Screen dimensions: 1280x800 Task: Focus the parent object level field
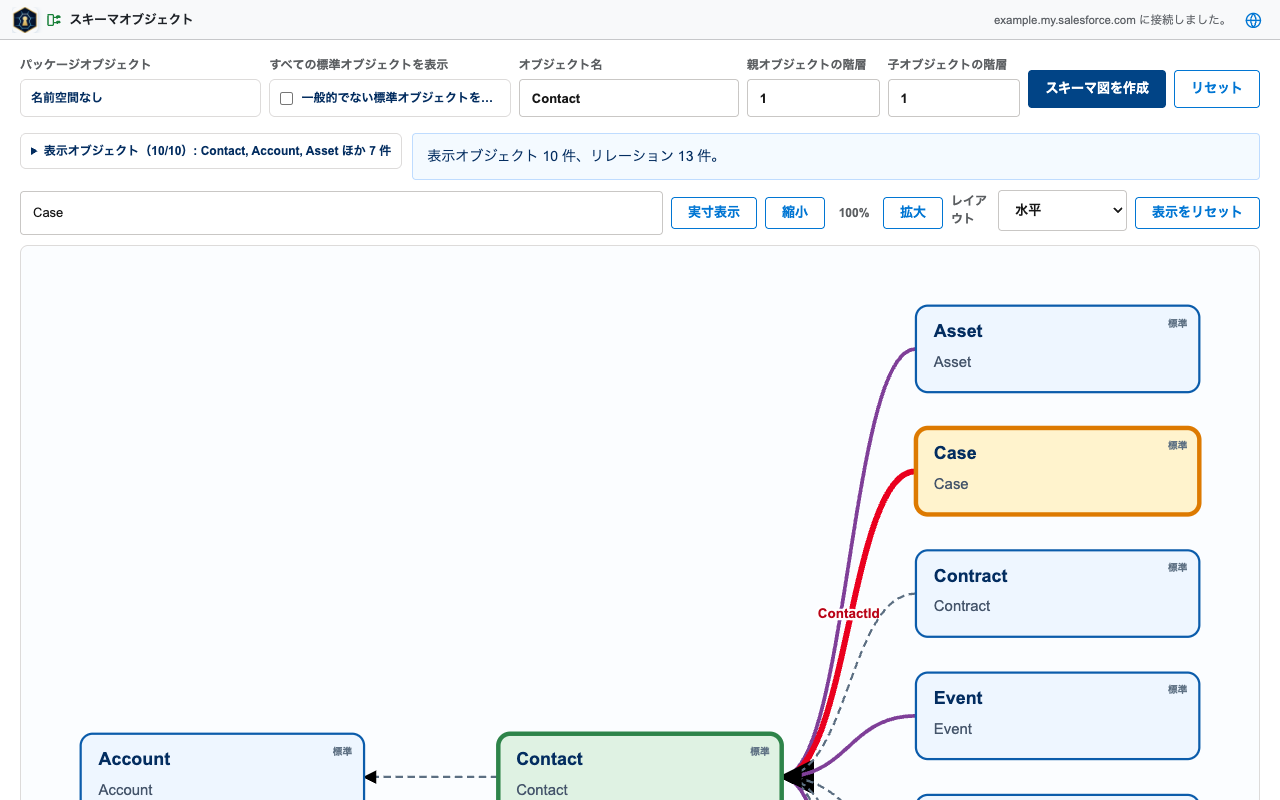click(813, 98)
